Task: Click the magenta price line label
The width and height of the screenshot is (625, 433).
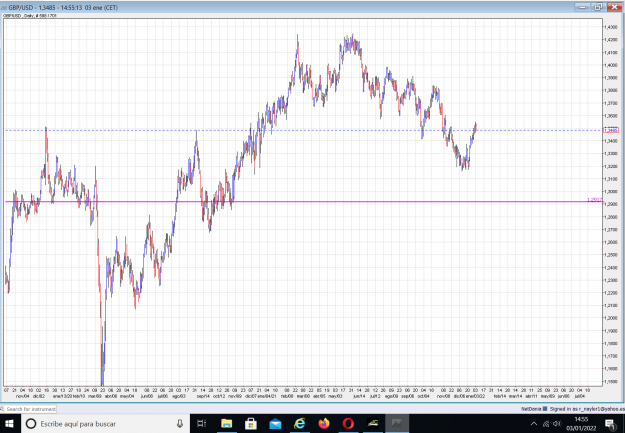Action: 594,200
